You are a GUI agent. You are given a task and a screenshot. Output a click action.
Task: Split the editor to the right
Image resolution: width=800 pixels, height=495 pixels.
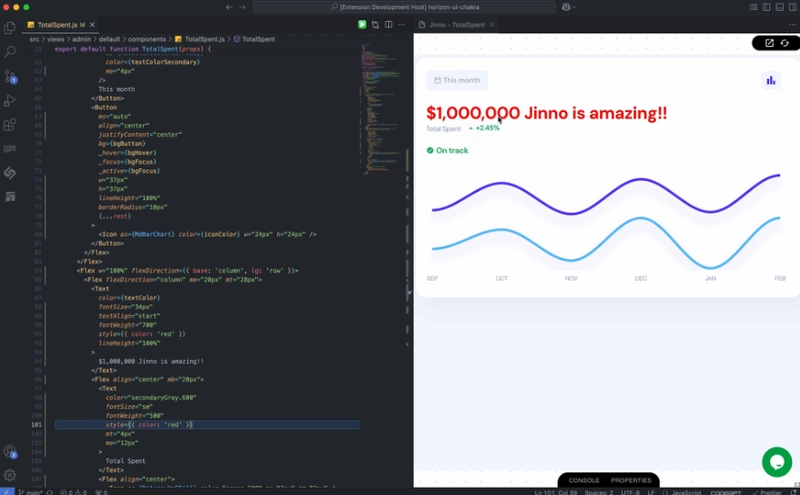[x=389, y=24]
